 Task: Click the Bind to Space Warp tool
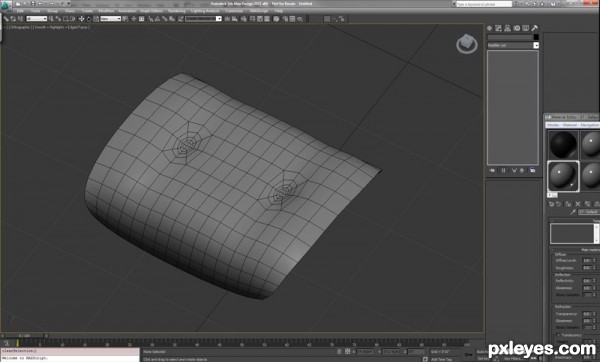point(20,19)
